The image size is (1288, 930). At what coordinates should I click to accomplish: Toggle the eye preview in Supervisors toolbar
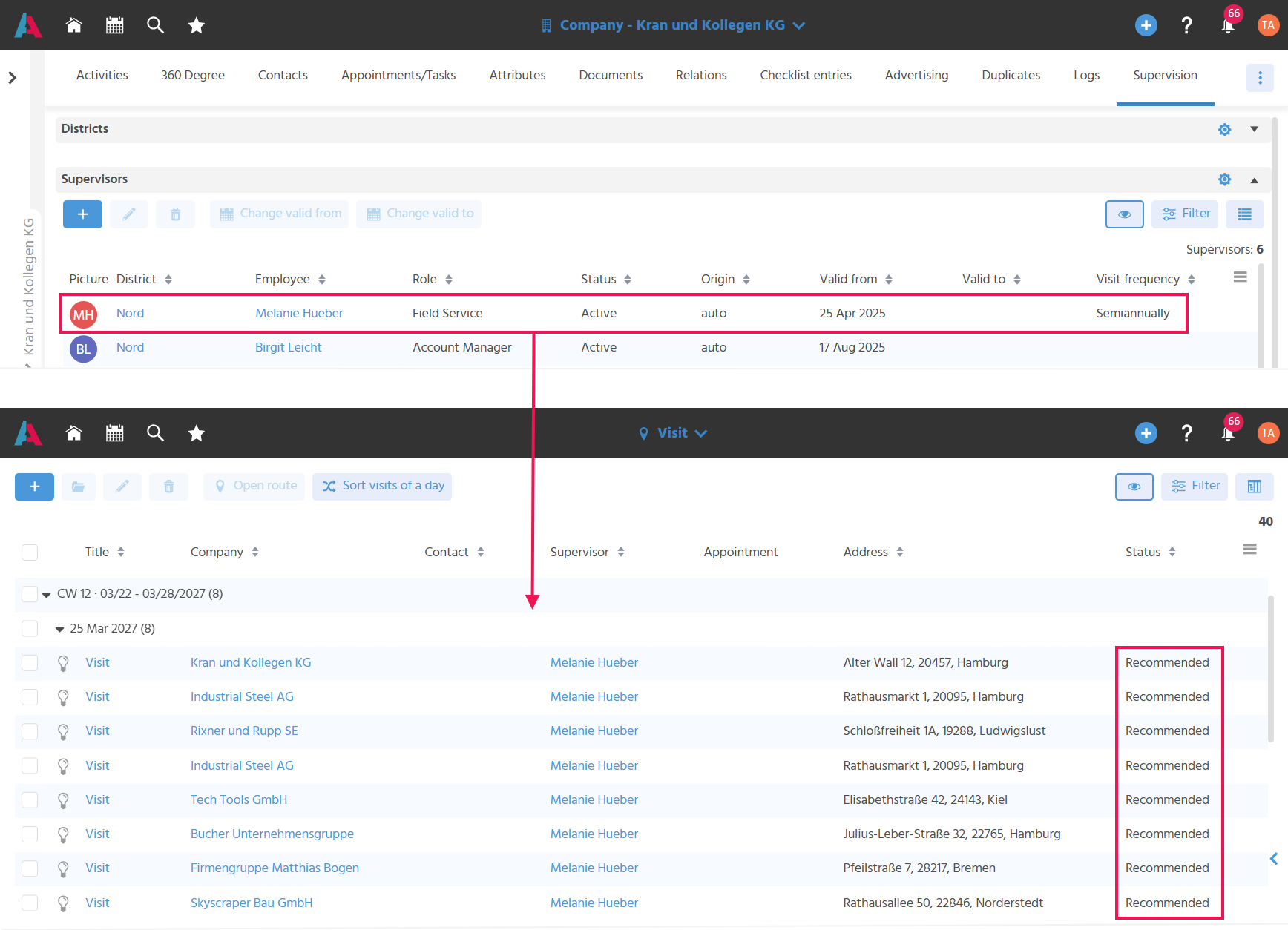pos(1125,214)
